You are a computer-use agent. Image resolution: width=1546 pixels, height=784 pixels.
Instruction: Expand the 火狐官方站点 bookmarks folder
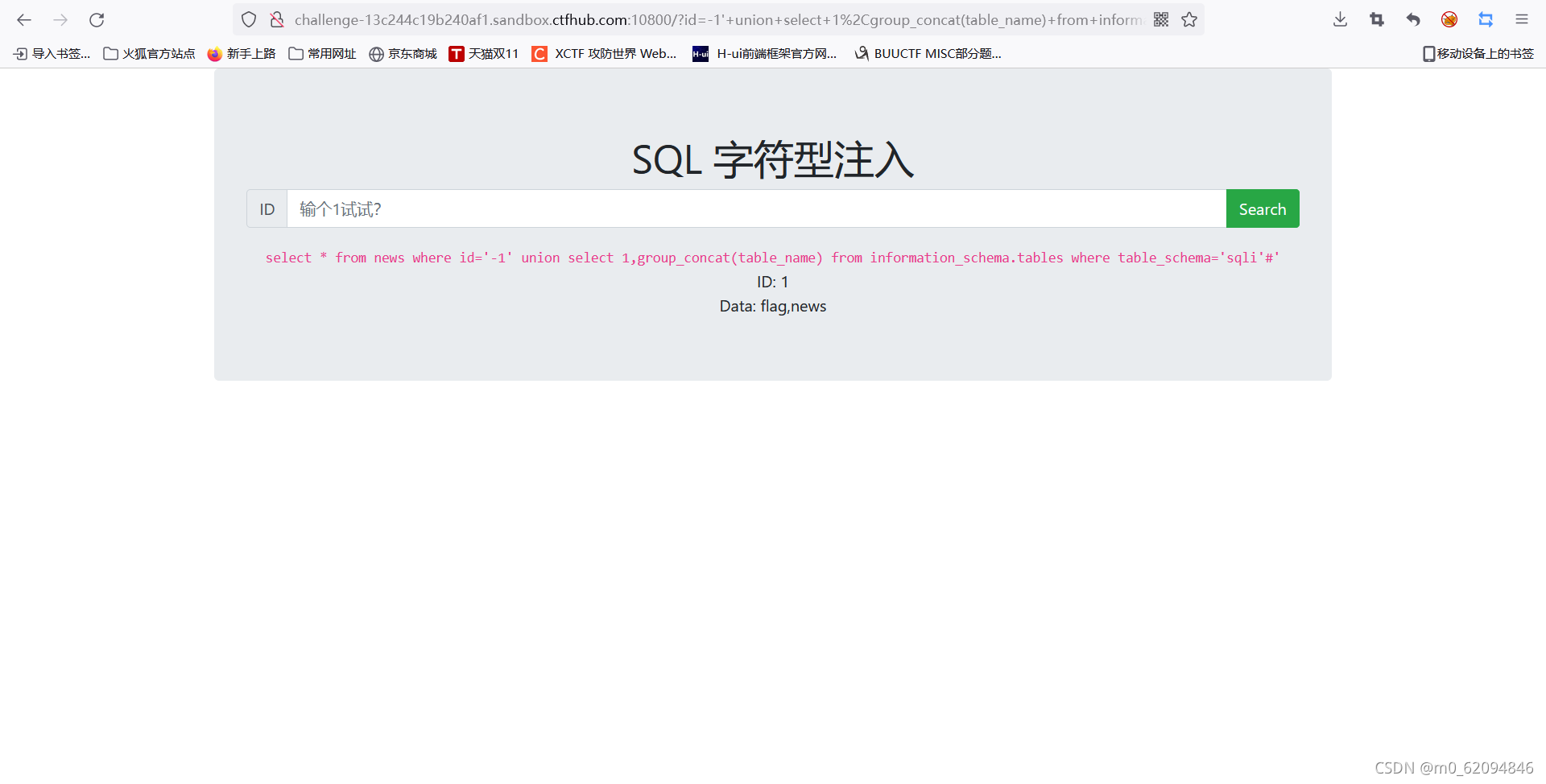(x=149, y=53)
